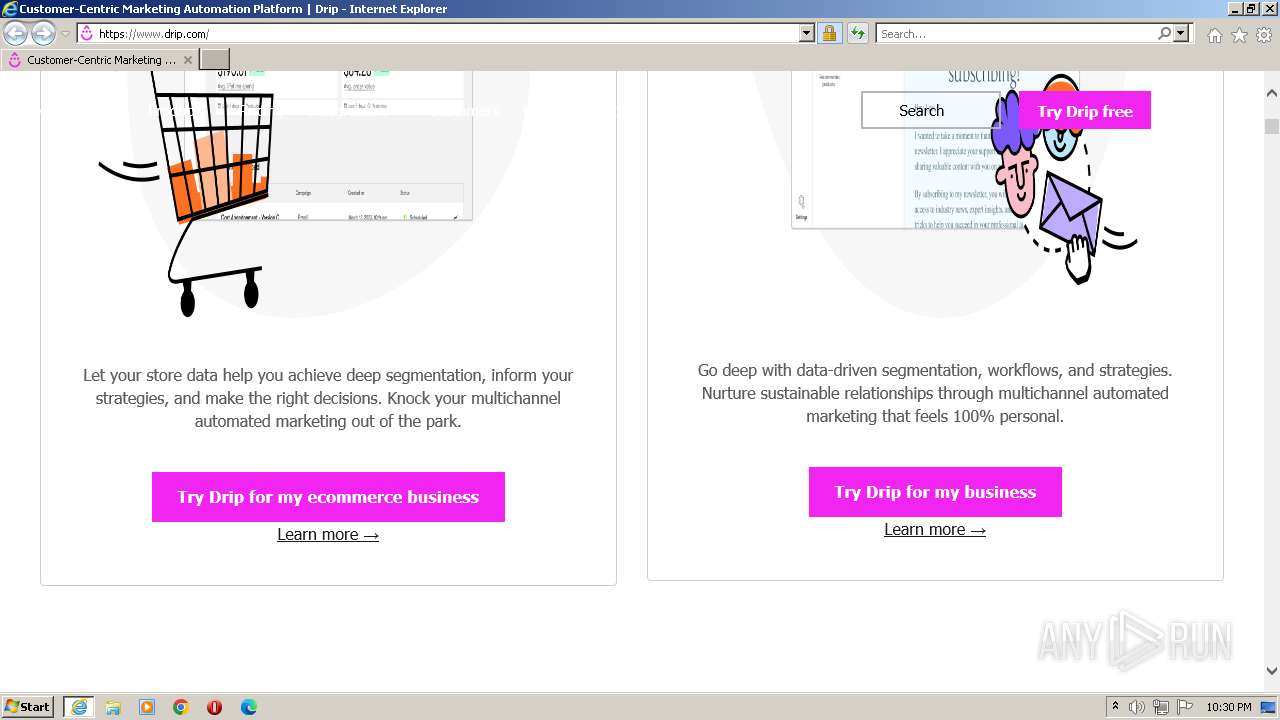Viewport: 1280px width, 720px height.
Task: Click the browser Back arrow button
Action: pos(16,34)
